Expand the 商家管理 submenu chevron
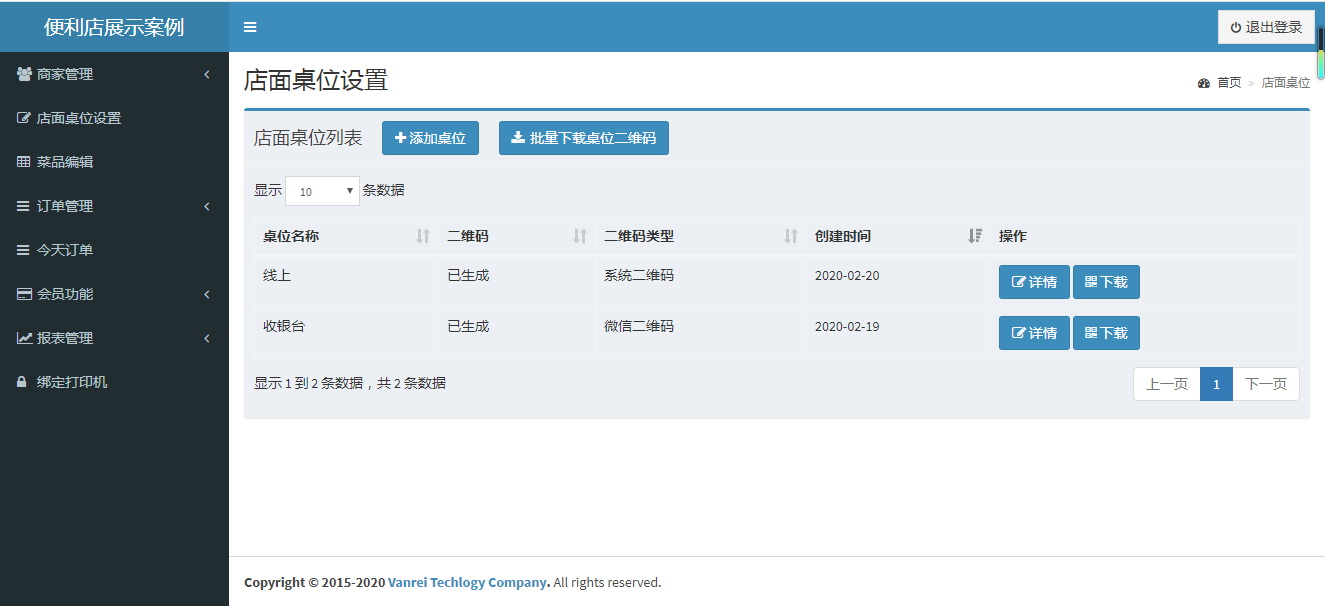The width and height of the screenshot is (1325, 606). (x=207, y=74)
